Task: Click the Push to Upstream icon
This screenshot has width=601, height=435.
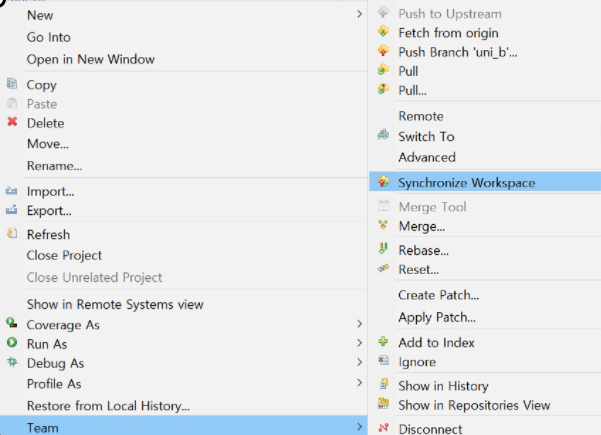Action: (383, 12)
